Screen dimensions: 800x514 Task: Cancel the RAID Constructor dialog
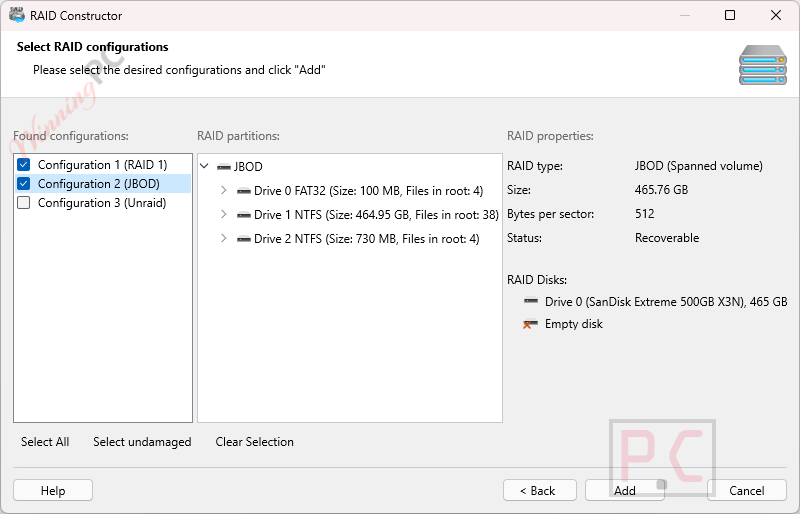(x=746, y=490)
